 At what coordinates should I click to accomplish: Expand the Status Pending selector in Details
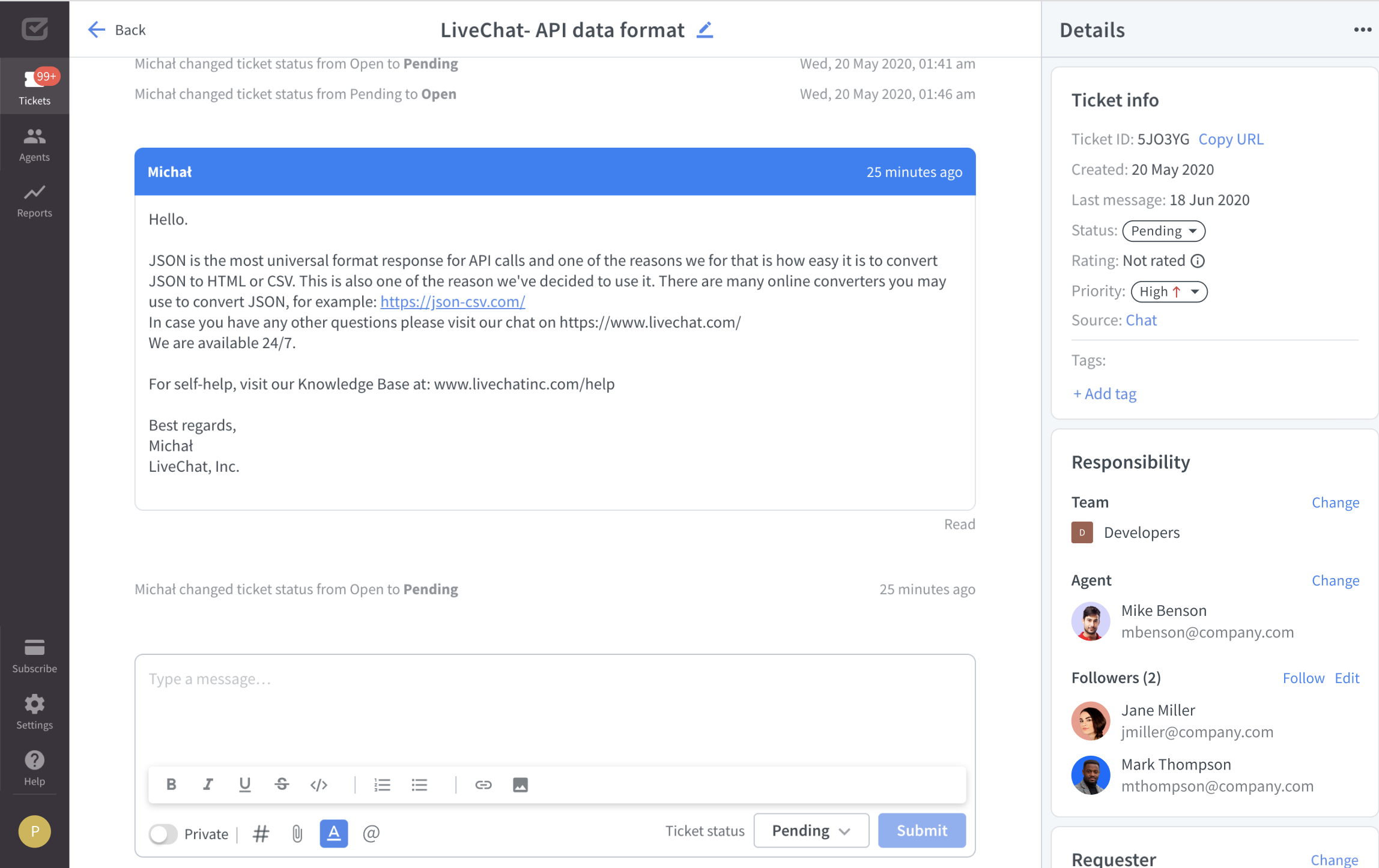pos(1163,230)
